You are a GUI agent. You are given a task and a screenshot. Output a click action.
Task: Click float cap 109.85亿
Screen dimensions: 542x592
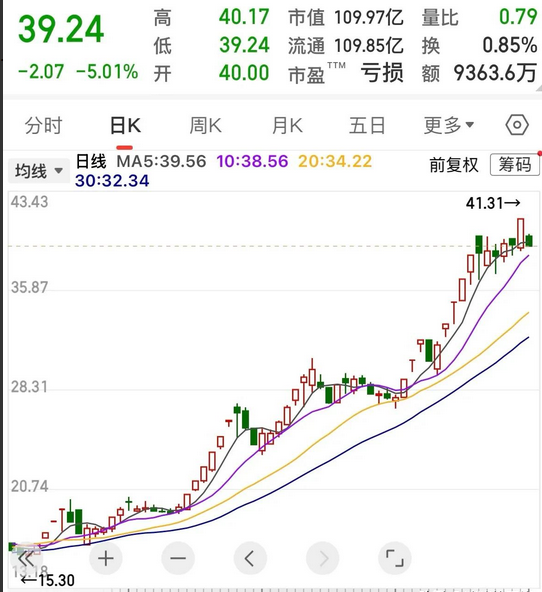tap(369, 45)
